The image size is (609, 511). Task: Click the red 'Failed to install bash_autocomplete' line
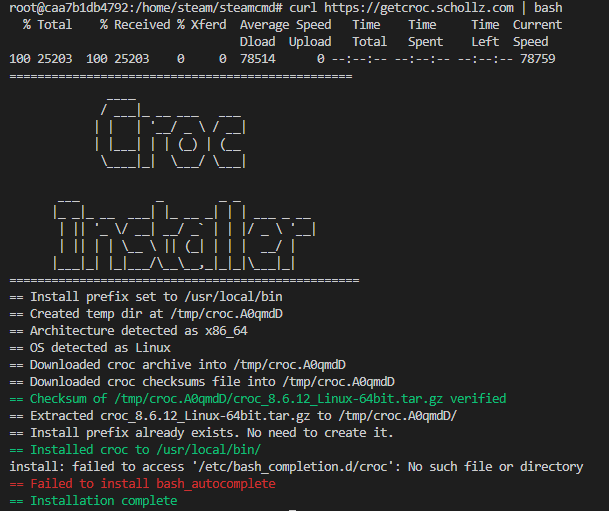142,484
